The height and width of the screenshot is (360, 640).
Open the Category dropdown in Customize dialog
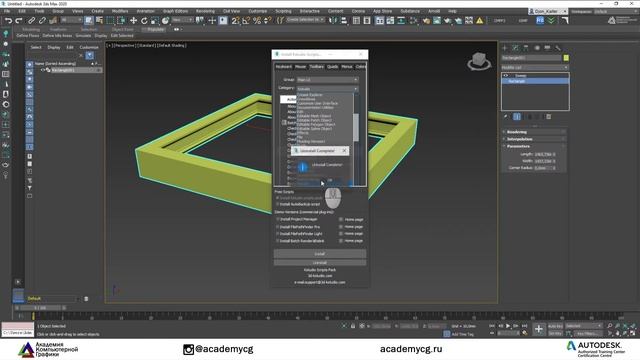pos(327,89)
